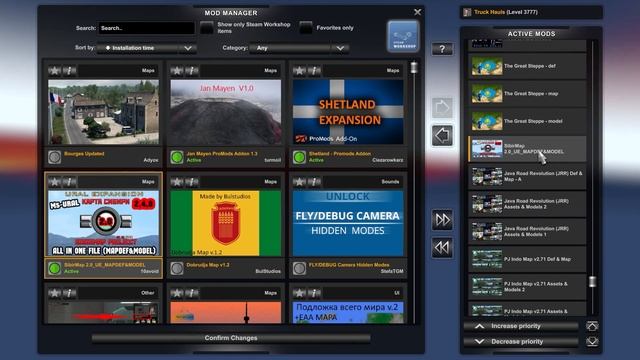Select The Great Steppe - map mod
640x360 pixels.
(527, 93)
